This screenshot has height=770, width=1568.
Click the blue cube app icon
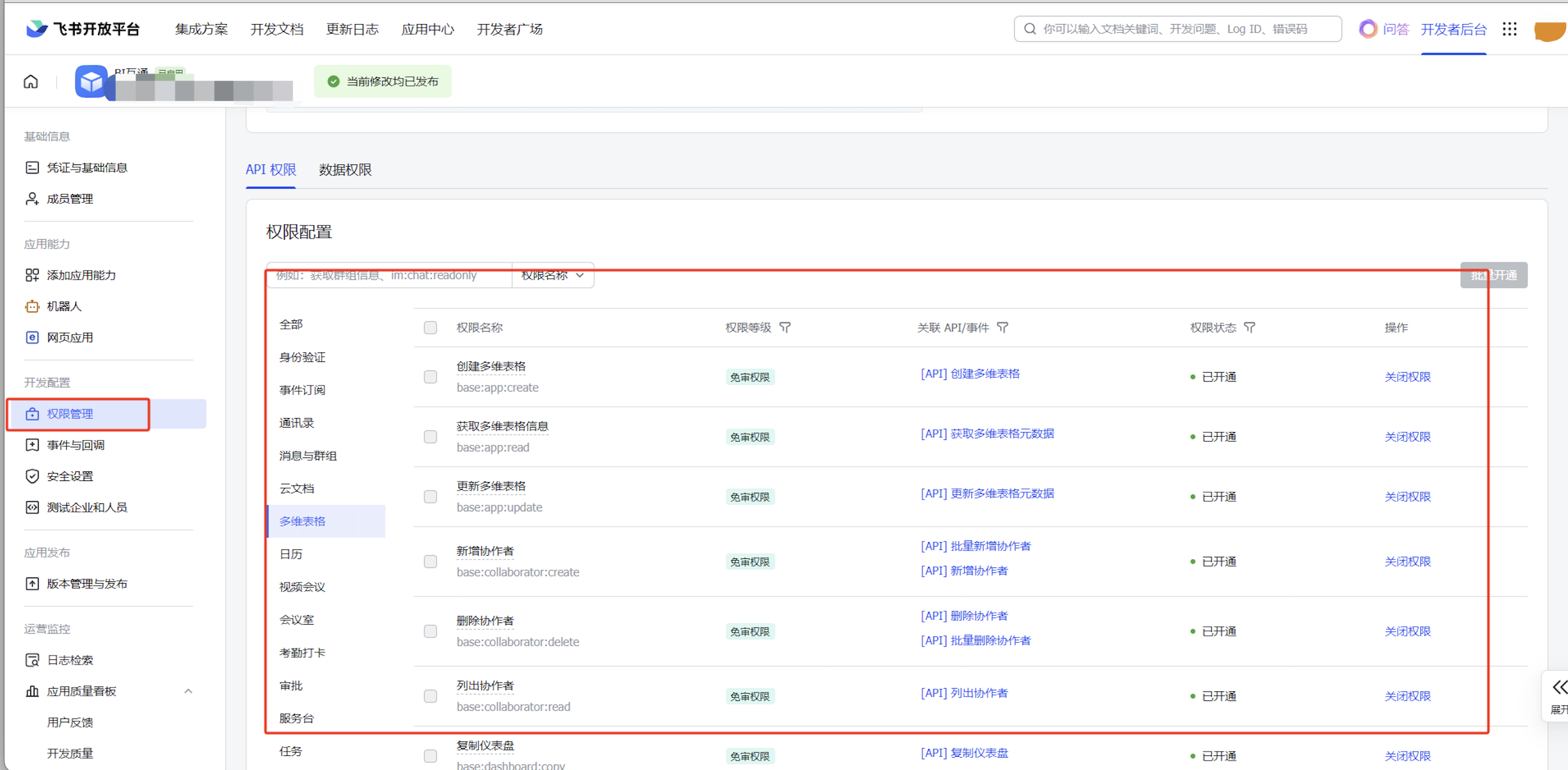(91, 81)
